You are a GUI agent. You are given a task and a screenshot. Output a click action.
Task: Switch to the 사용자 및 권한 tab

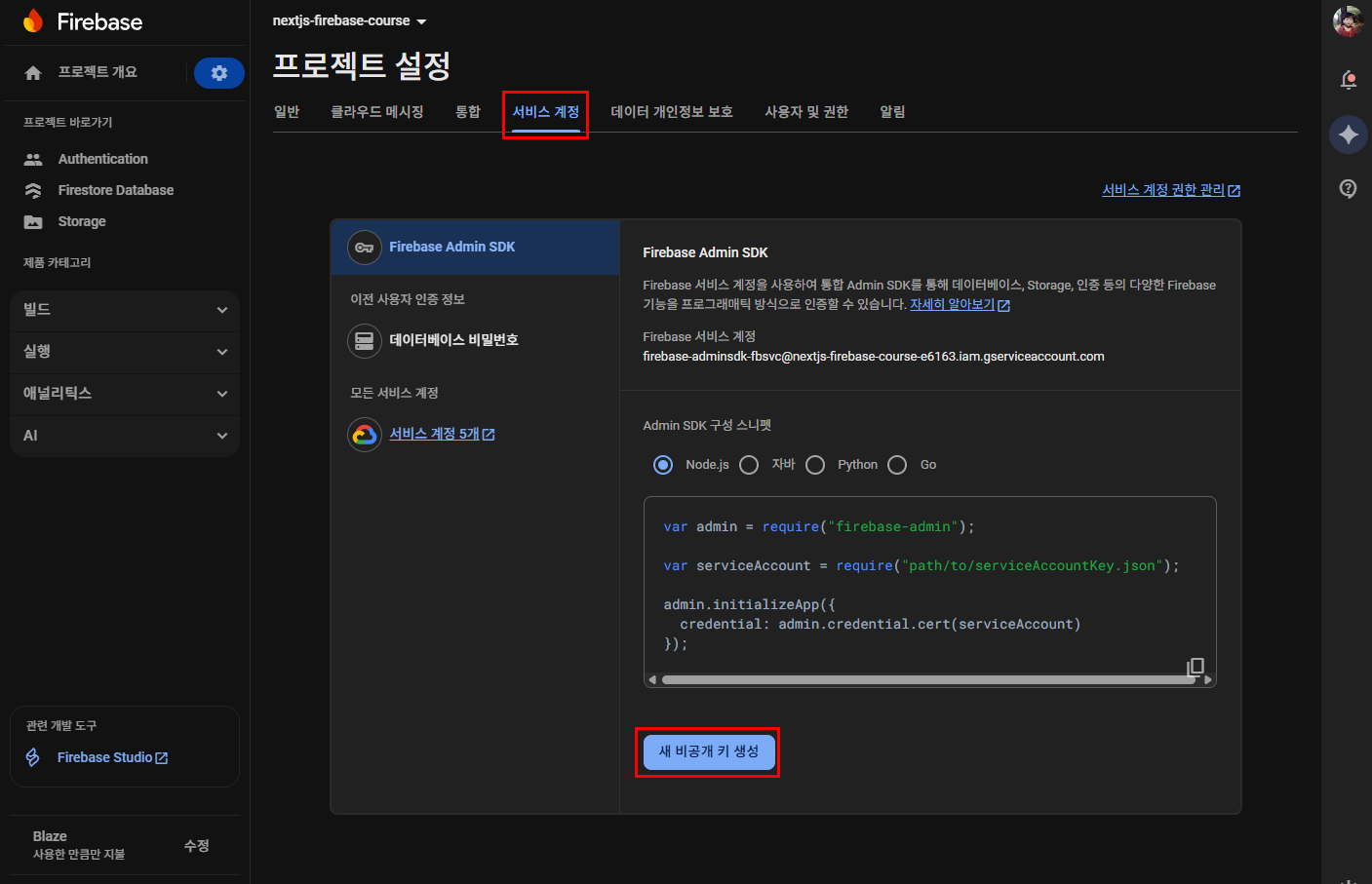(805, 112)
